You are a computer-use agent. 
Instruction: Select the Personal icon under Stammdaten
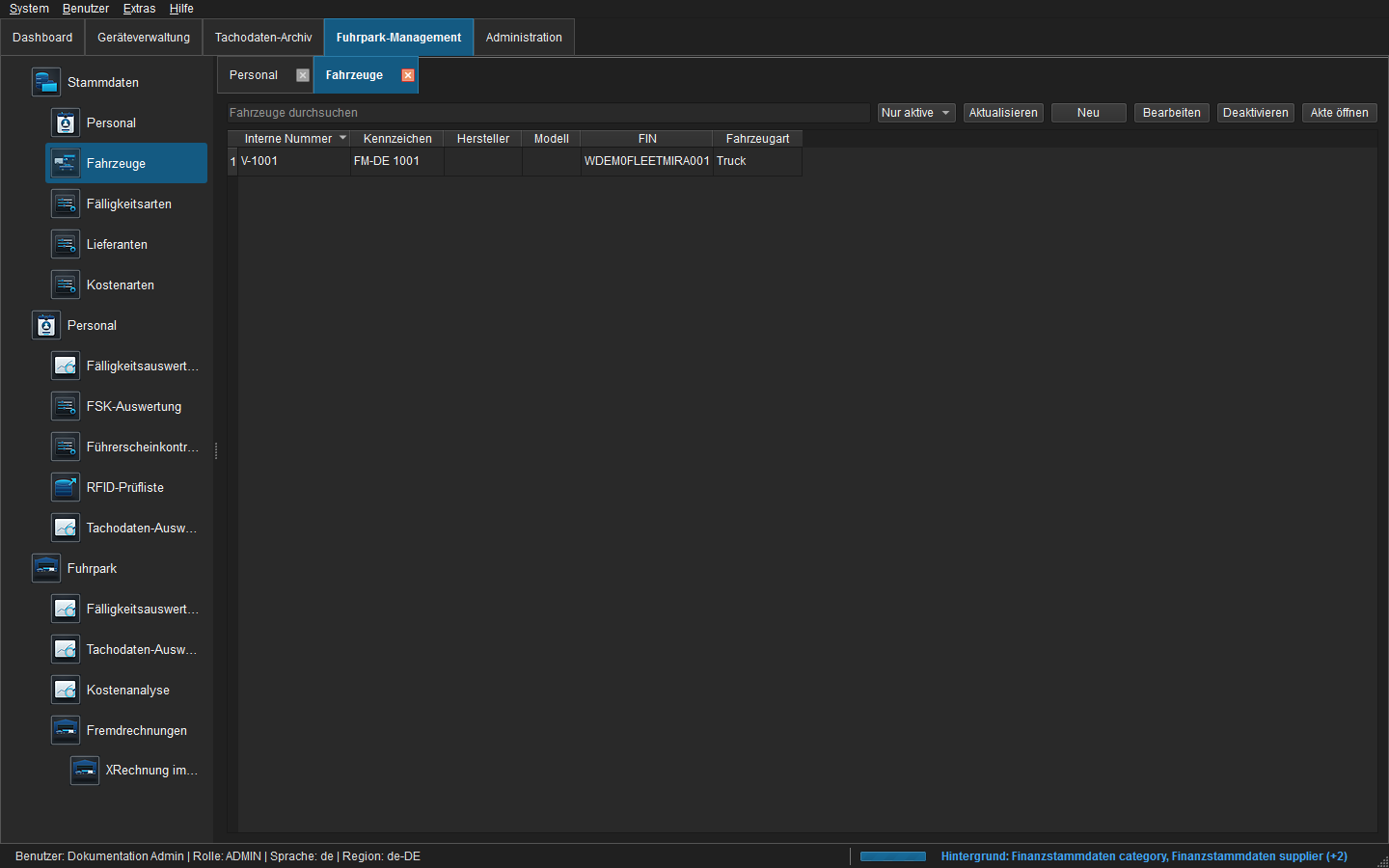(x=66, y=122)
